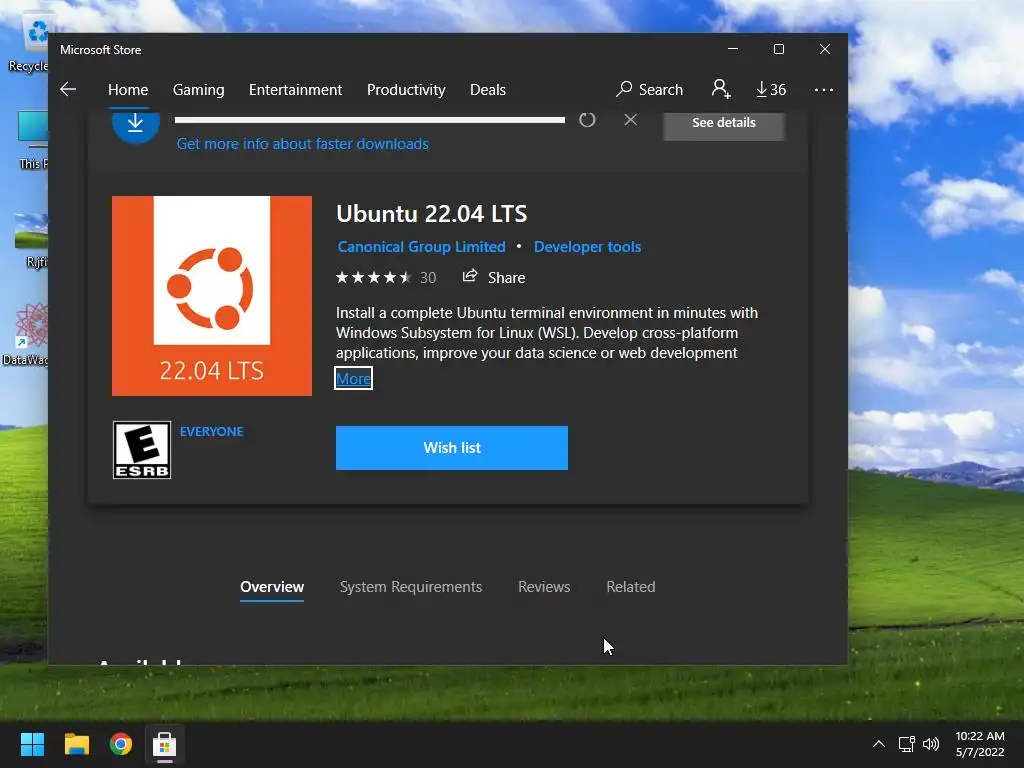1024x768 pixels.
Task: Switch to the Gaming tab
Action: (199, 89)
